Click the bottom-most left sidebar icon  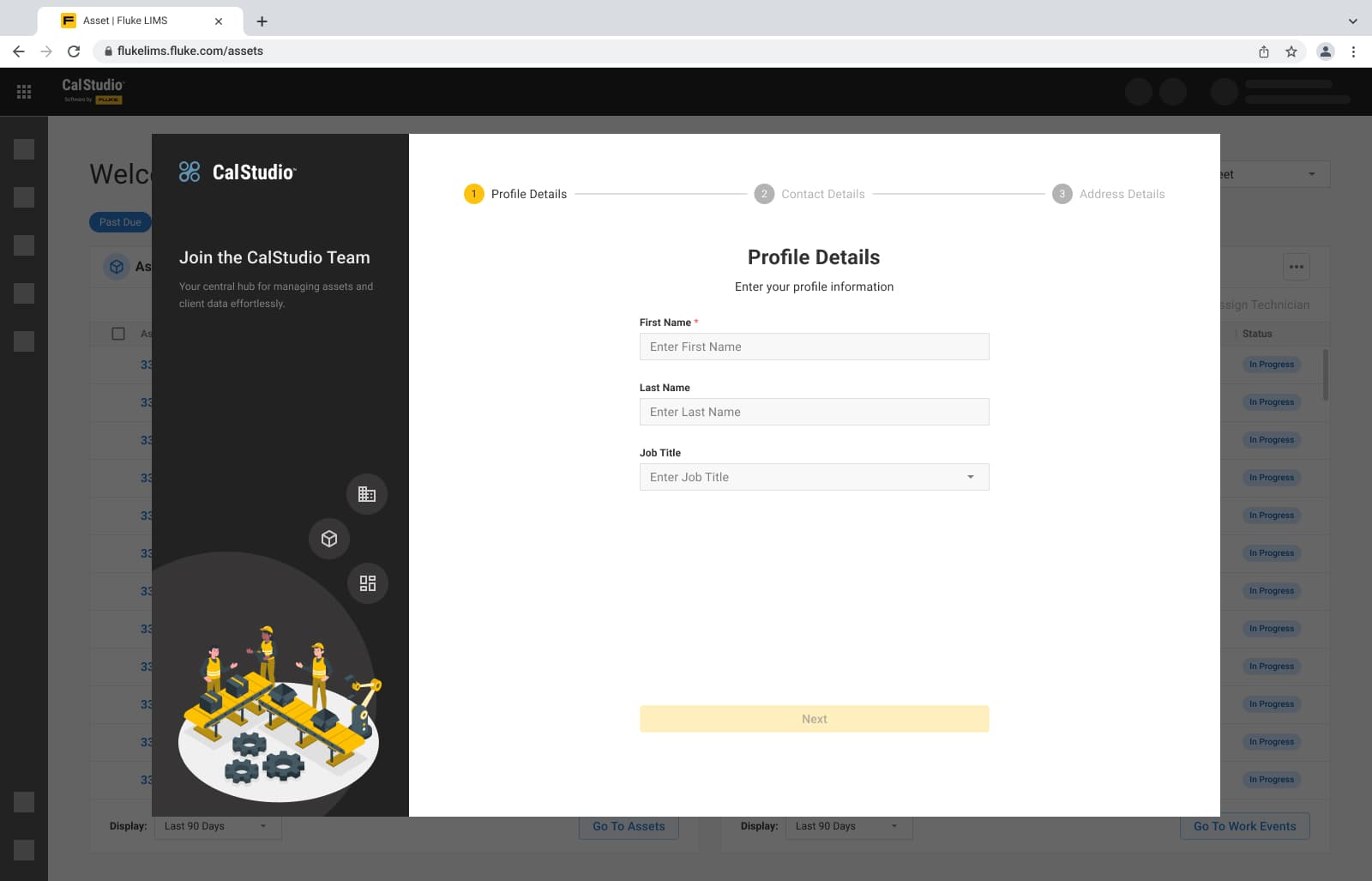24,850
